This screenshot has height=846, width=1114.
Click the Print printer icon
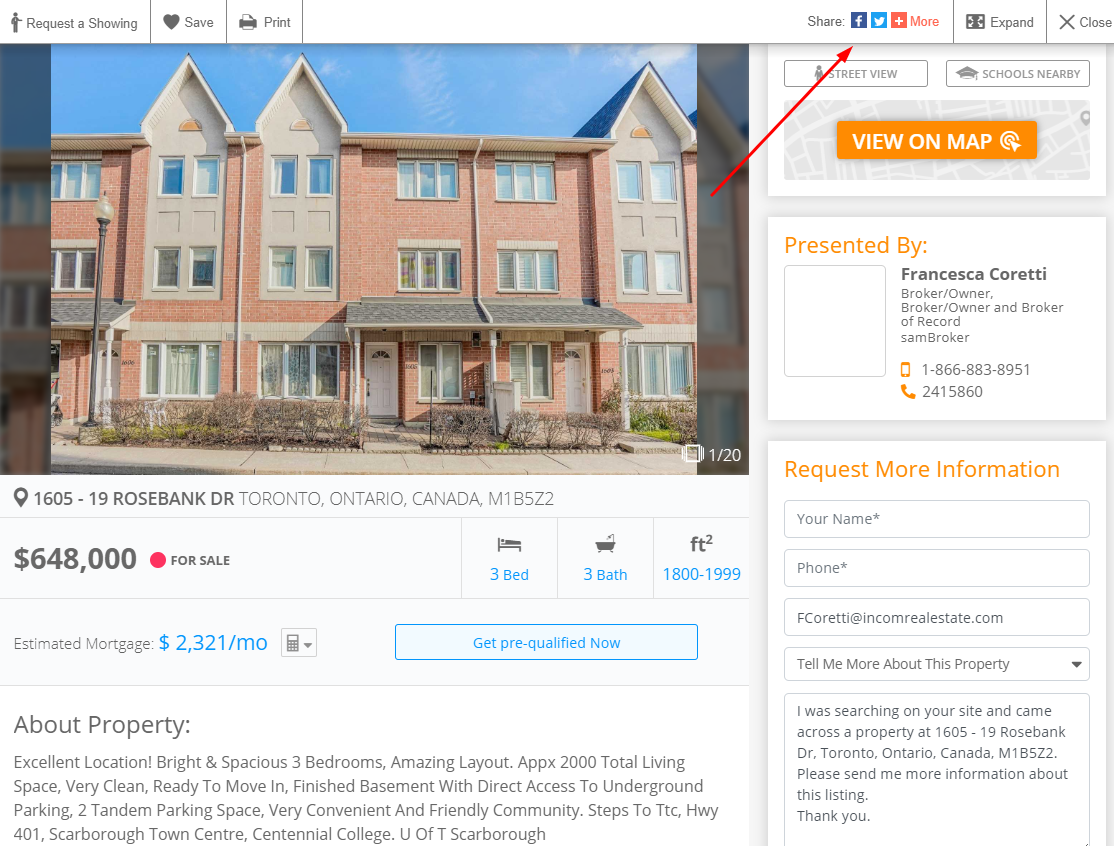248,22
